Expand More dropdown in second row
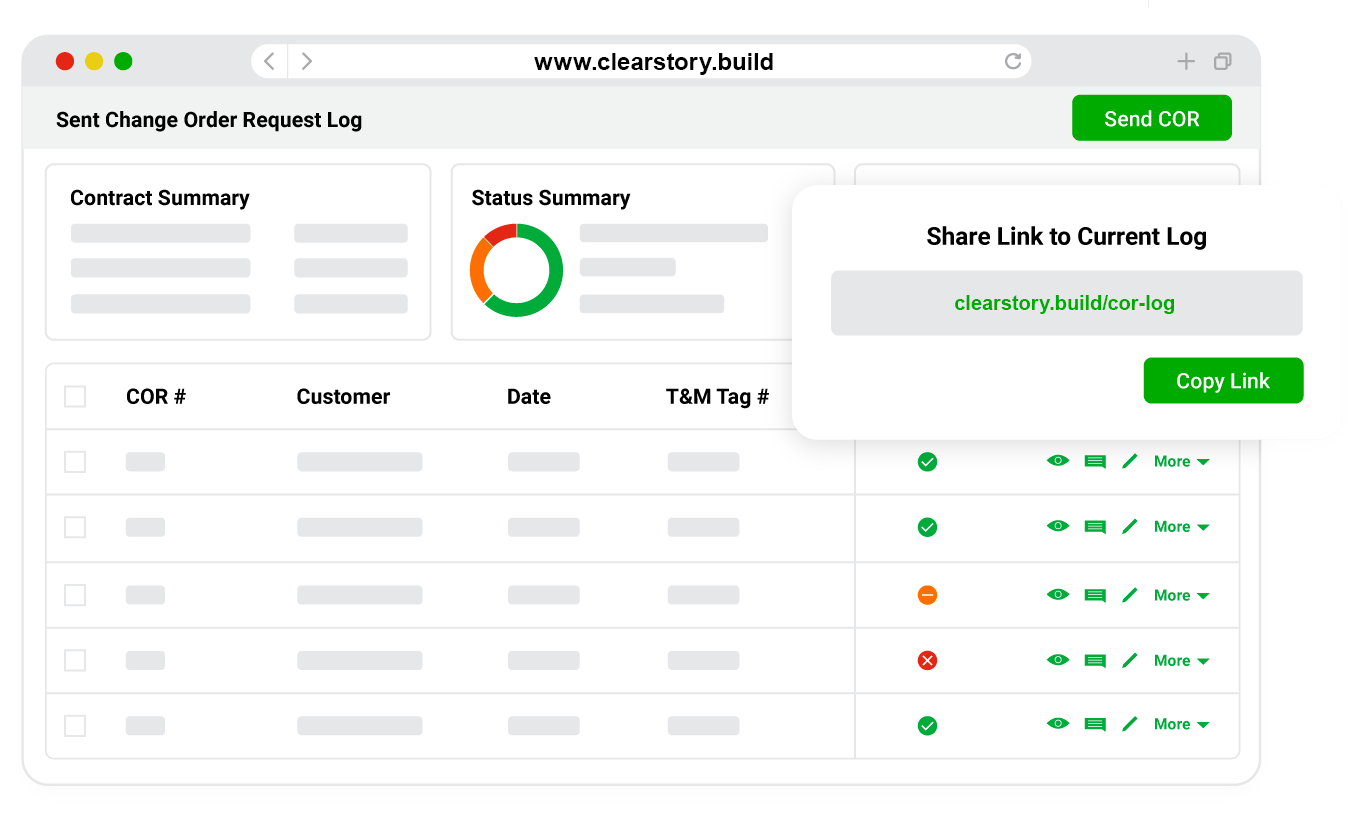 1181,526
